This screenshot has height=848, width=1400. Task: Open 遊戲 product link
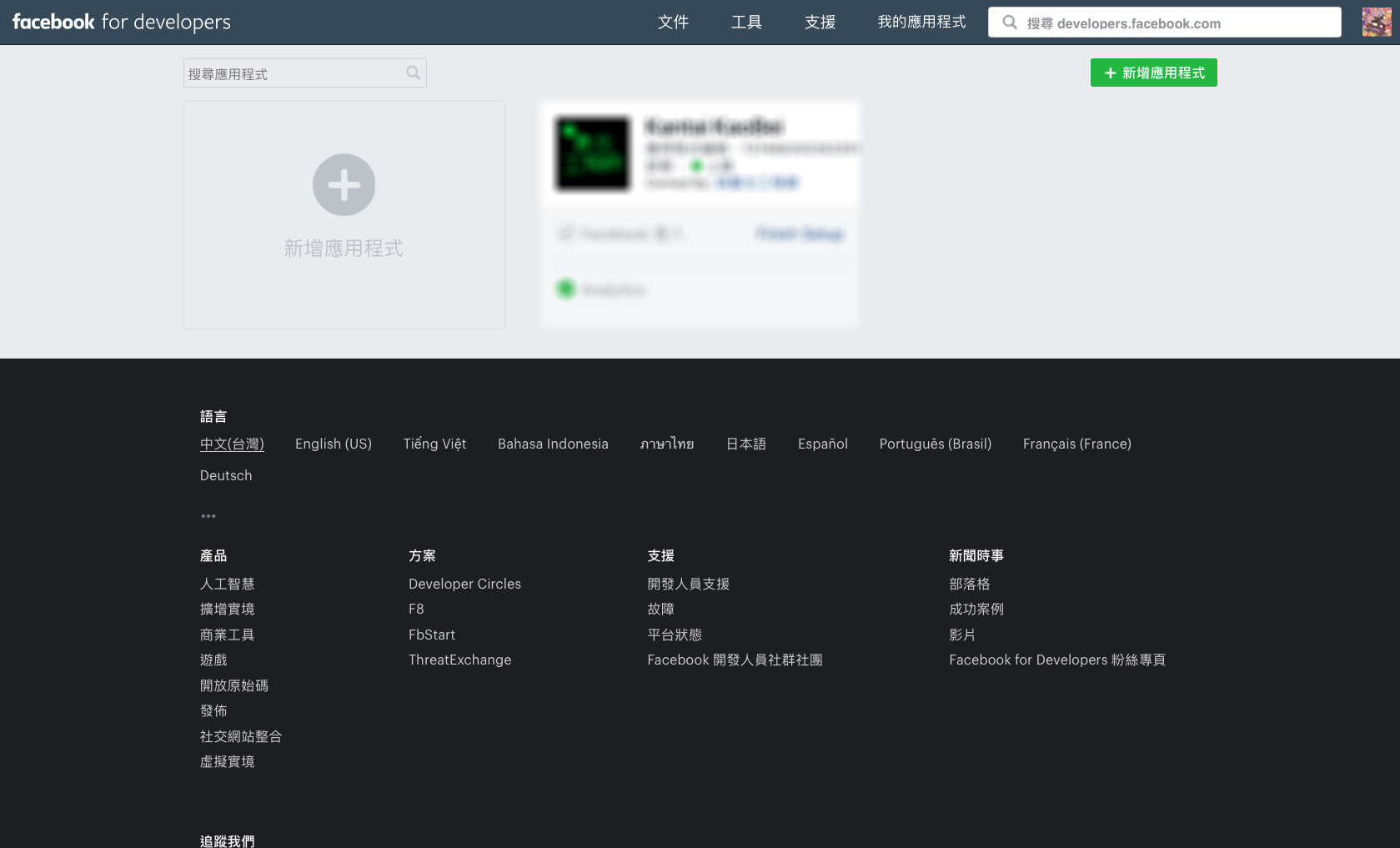[213, 660]
